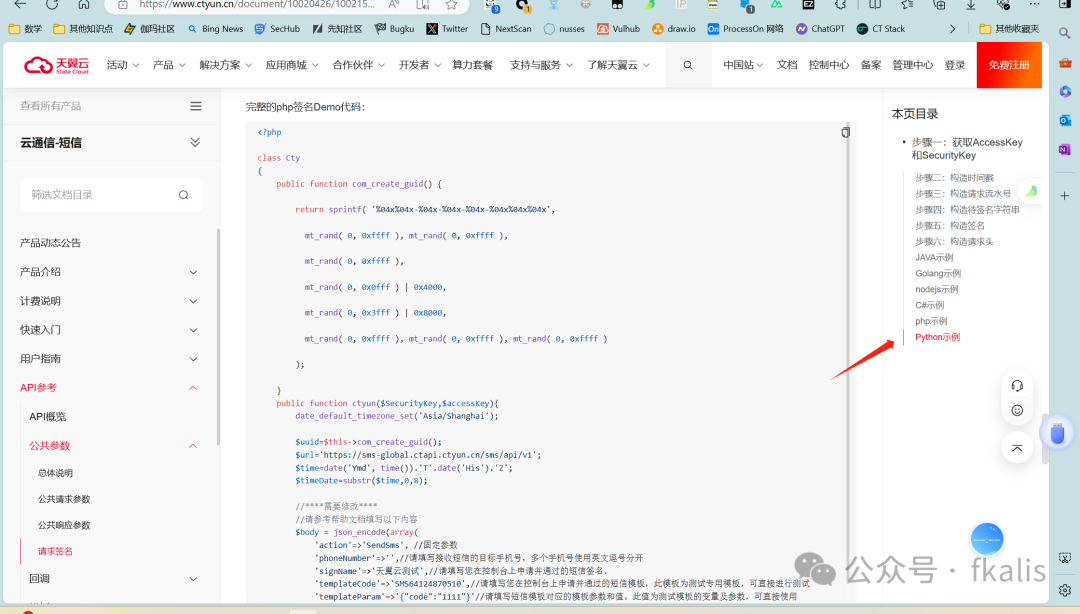
Task: Open the Vulhub bookmark
Action: [x=619, y=29]
